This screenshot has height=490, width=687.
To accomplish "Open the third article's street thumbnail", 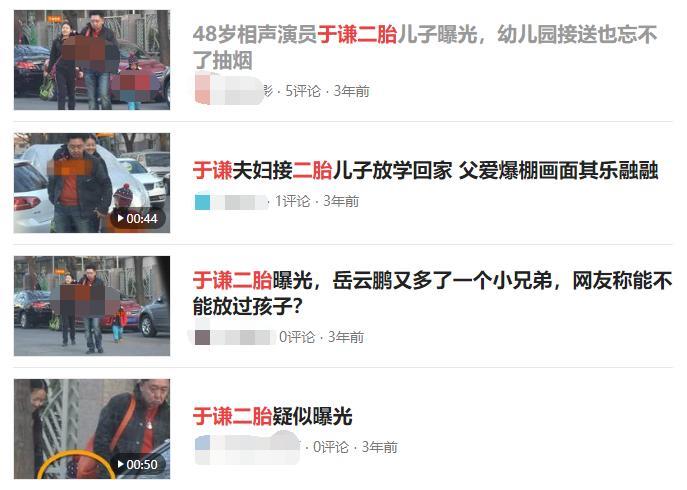I will pyautogui.click(x=92, y=306).
